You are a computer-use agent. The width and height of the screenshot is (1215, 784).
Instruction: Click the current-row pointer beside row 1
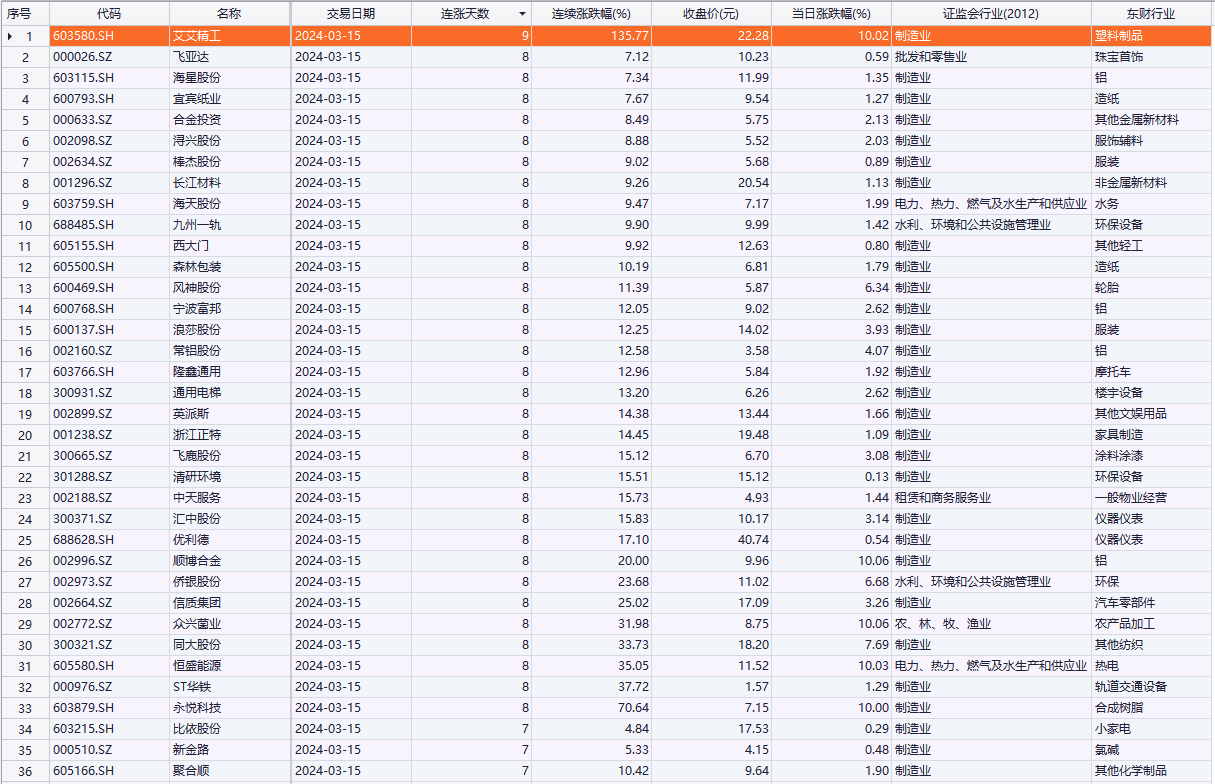point(10,36)
